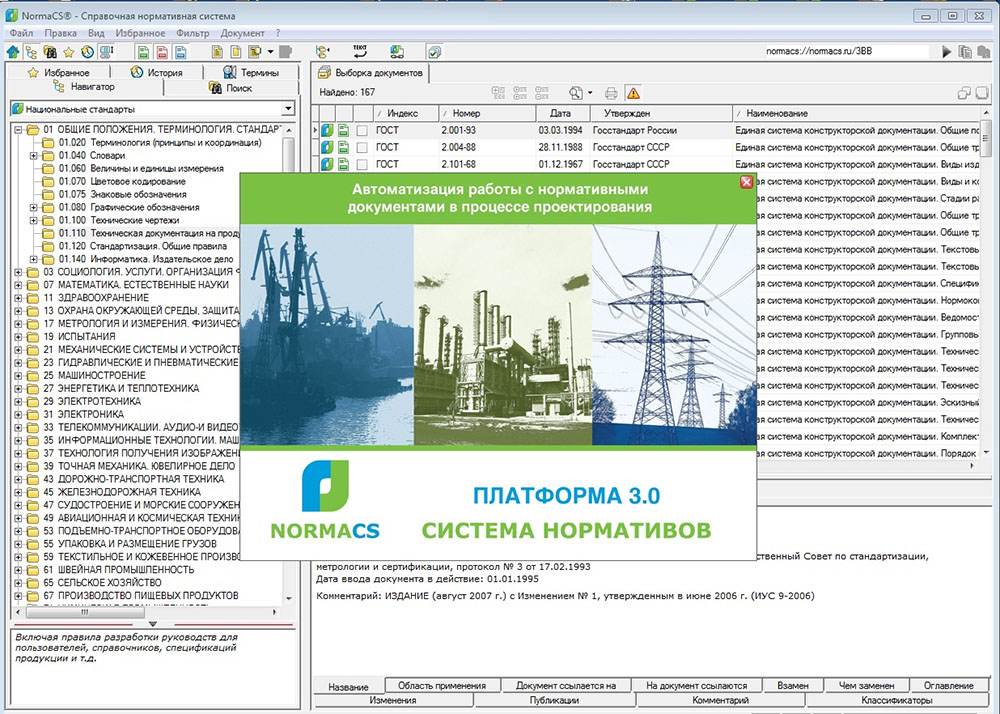Close the NormaCS splash banner
1000x714 pixels.
click(746, 182)
